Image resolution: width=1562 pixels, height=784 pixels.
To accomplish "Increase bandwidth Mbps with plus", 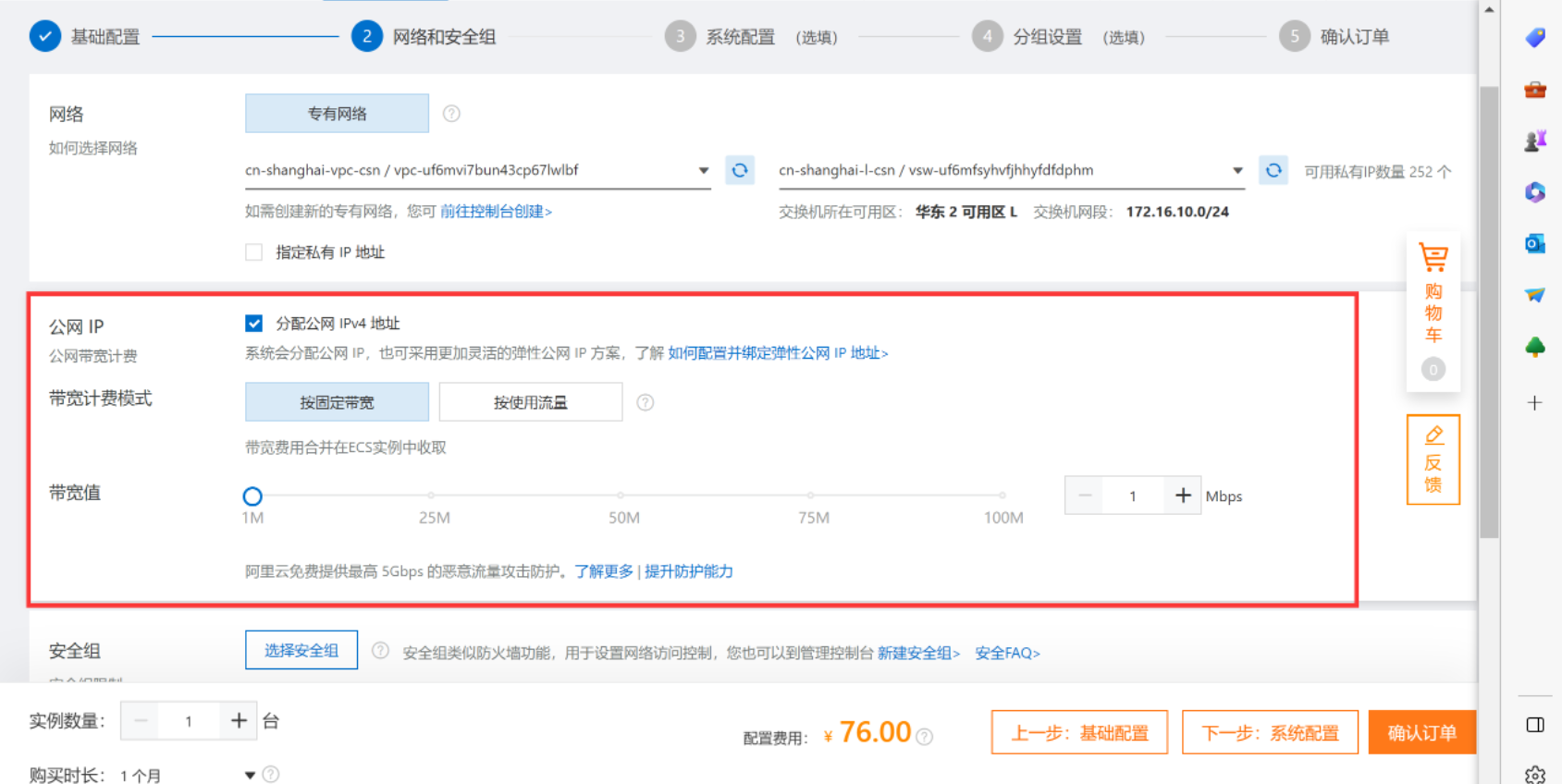I will coord(1183,496).
